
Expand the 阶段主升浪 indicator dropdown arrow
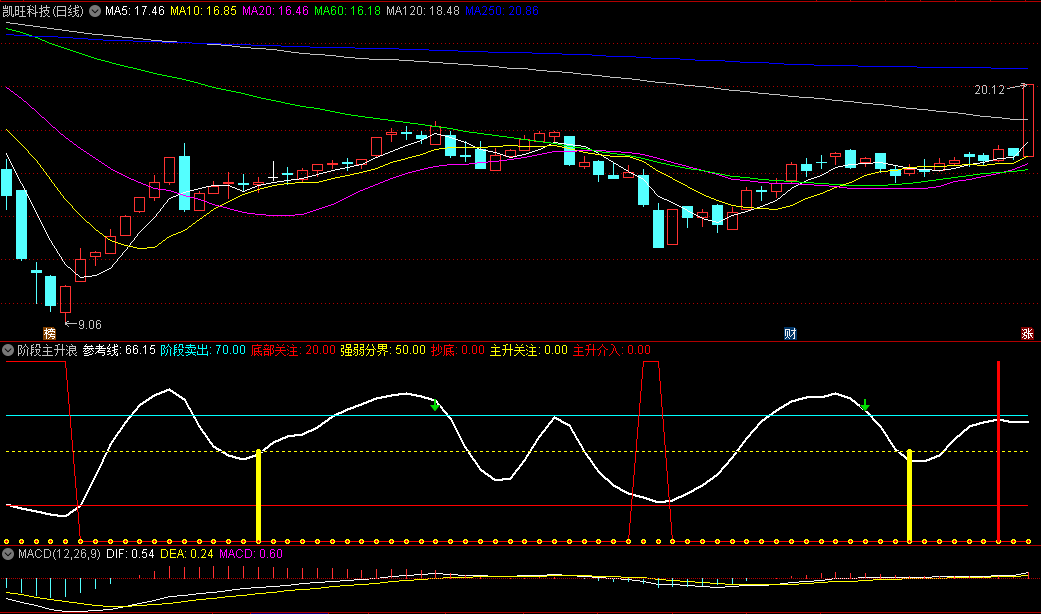point(8,350)
